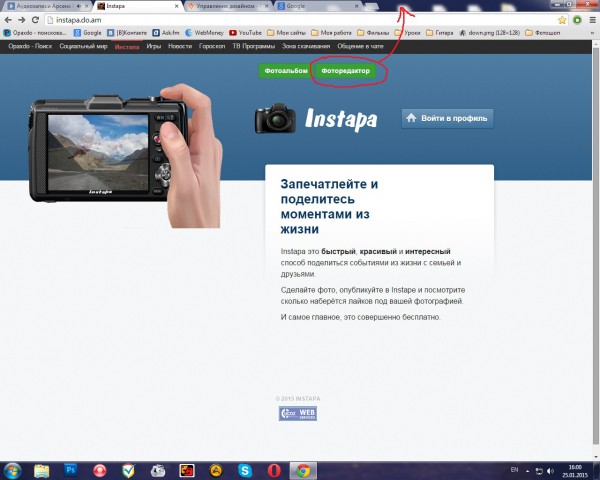Image resolution: width=600 pixels, height=480 pixels.
Task: Switch to the Управление дизайном tab
Action: (229, 6)
